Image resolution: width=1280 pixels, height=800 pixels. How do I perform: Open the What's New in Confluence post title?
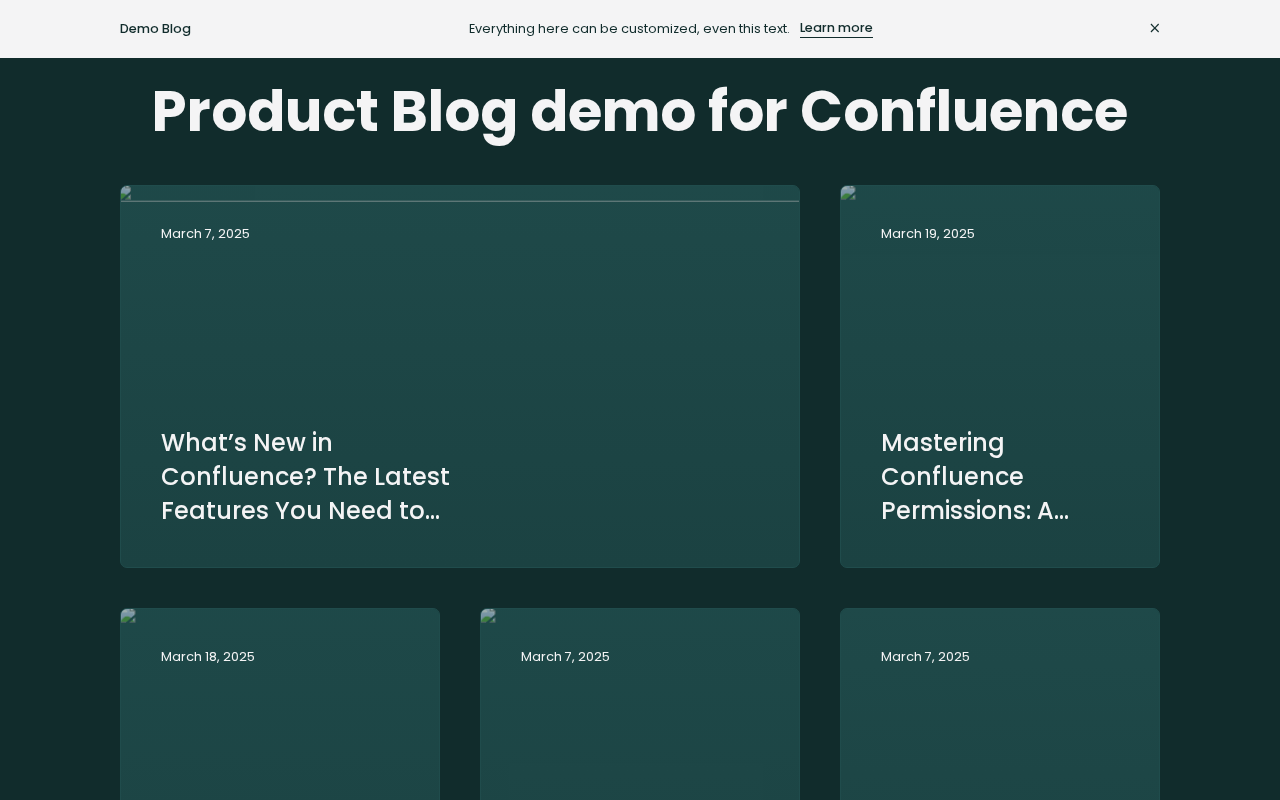(305, 476)
